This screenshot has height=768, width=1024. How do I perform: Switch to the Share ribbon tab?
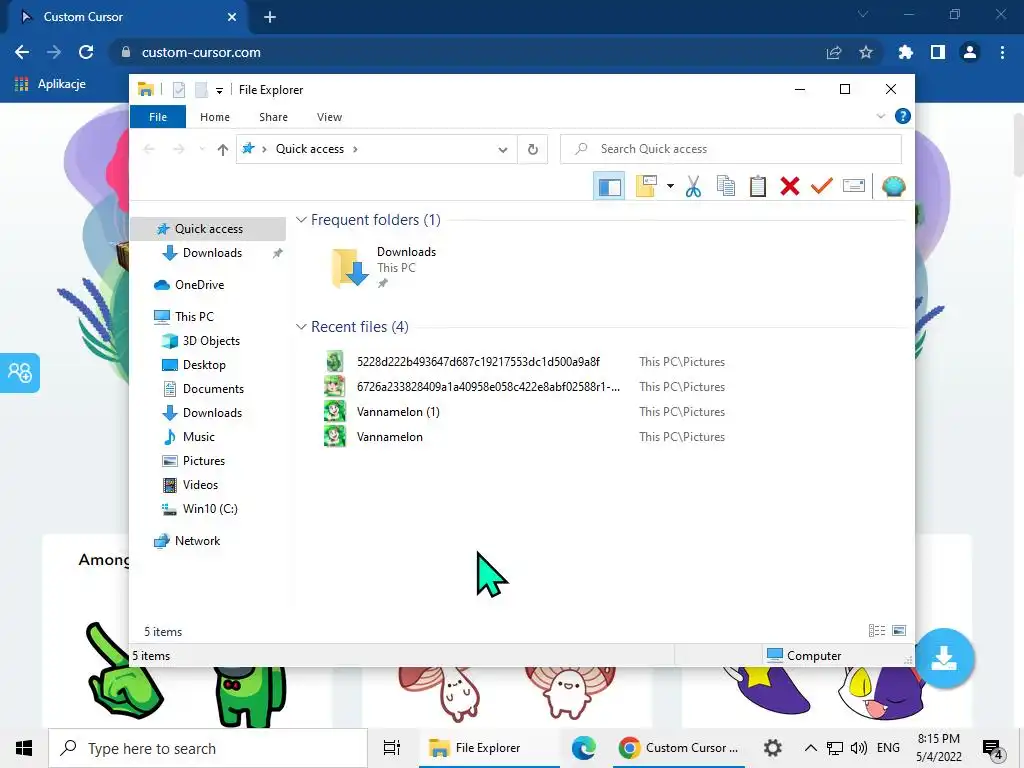pyautogui.click(x=273, y=117)
